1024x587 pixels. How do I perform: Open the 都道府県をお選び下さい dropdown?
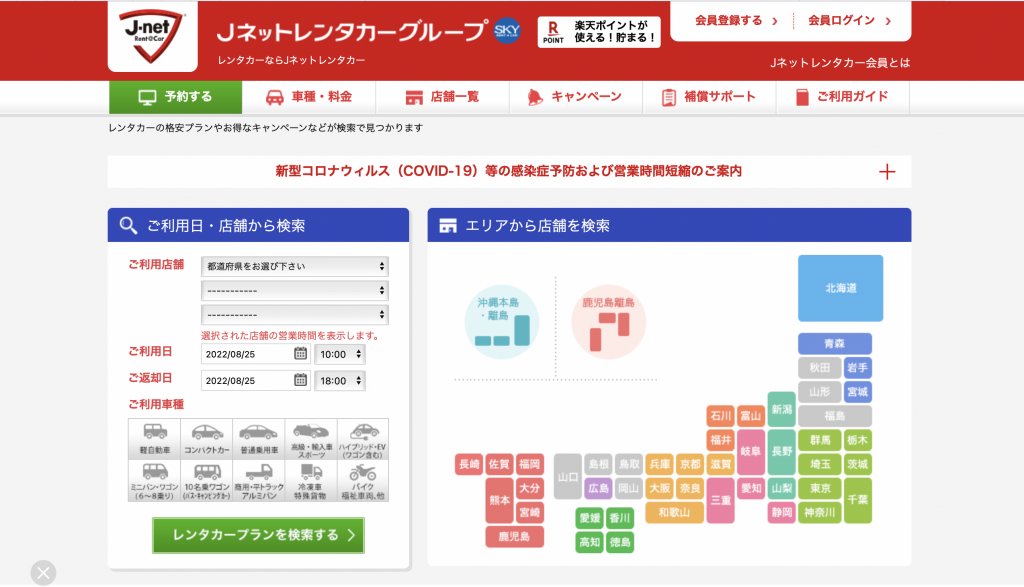coord(295,266)
